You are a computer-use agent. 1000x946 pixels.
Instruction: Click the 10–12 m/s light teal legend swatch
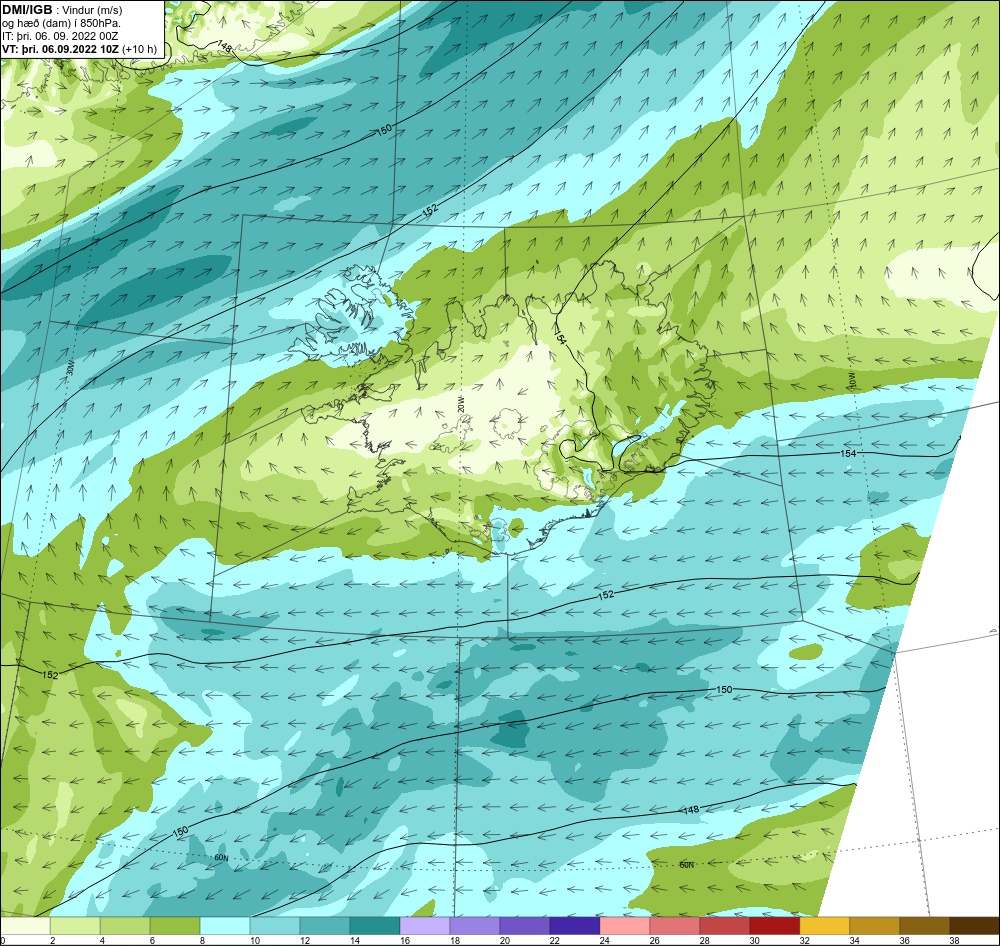pyautogui.click(x=275, y=926)
